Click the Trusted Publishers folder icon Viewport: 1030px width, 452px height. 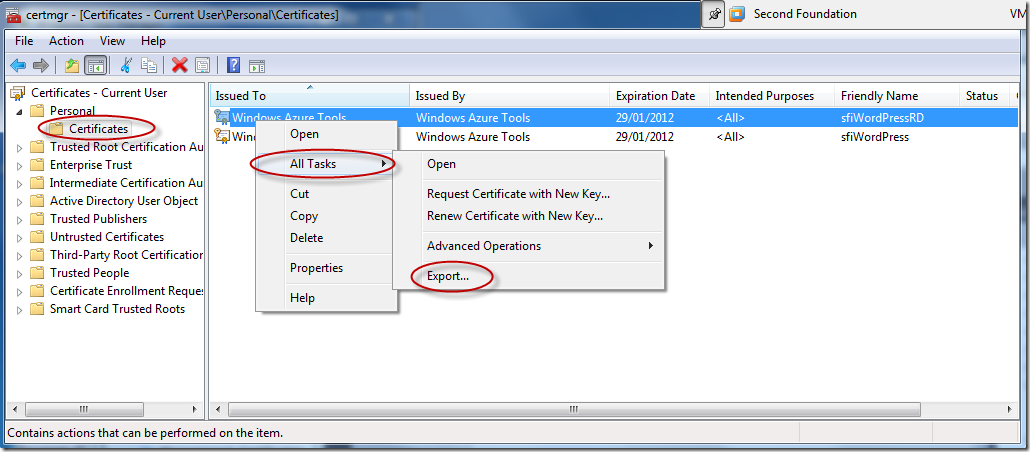pos(38,219)
